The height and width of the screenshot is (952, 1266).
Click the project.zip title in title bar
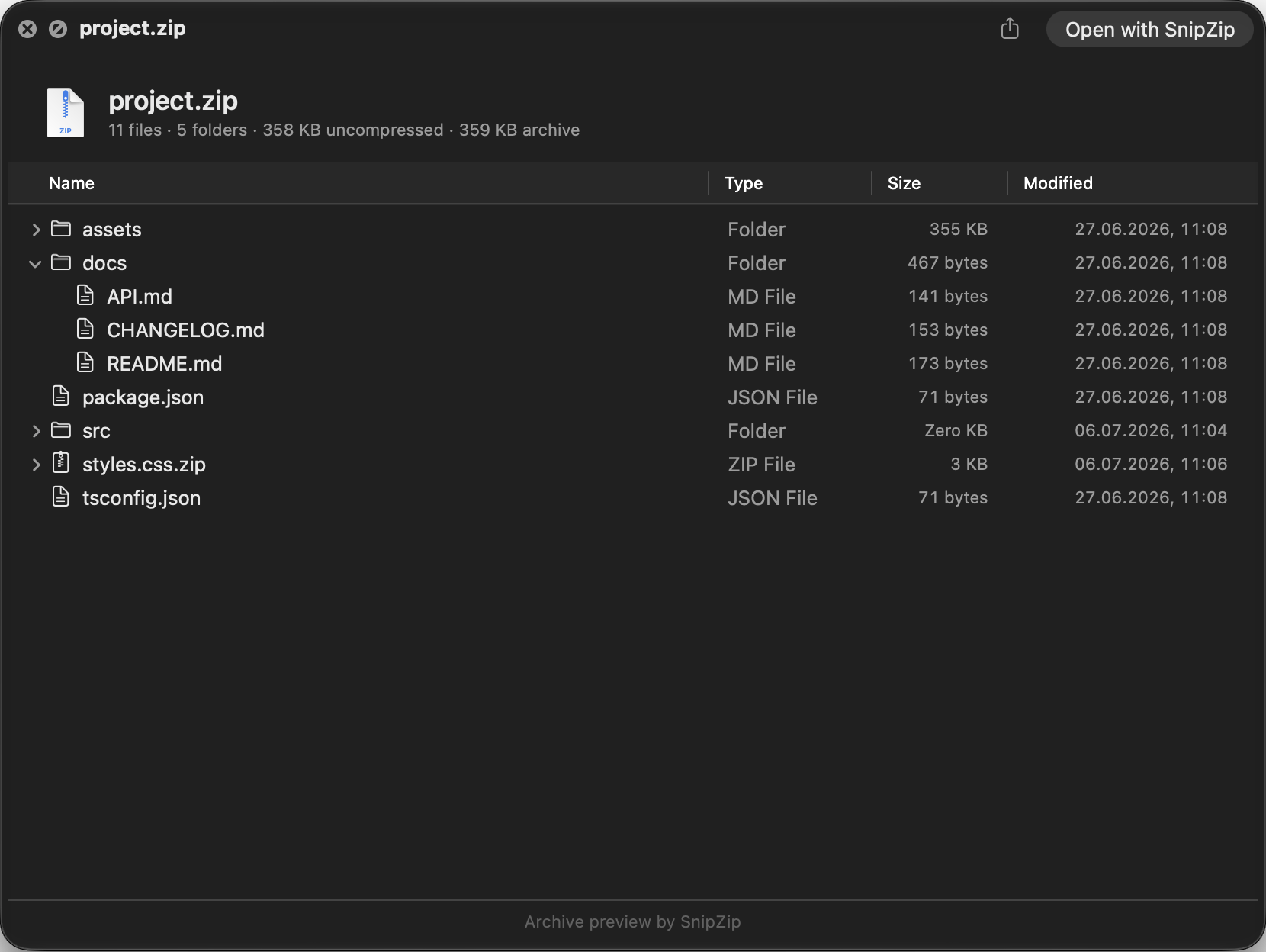132,29
